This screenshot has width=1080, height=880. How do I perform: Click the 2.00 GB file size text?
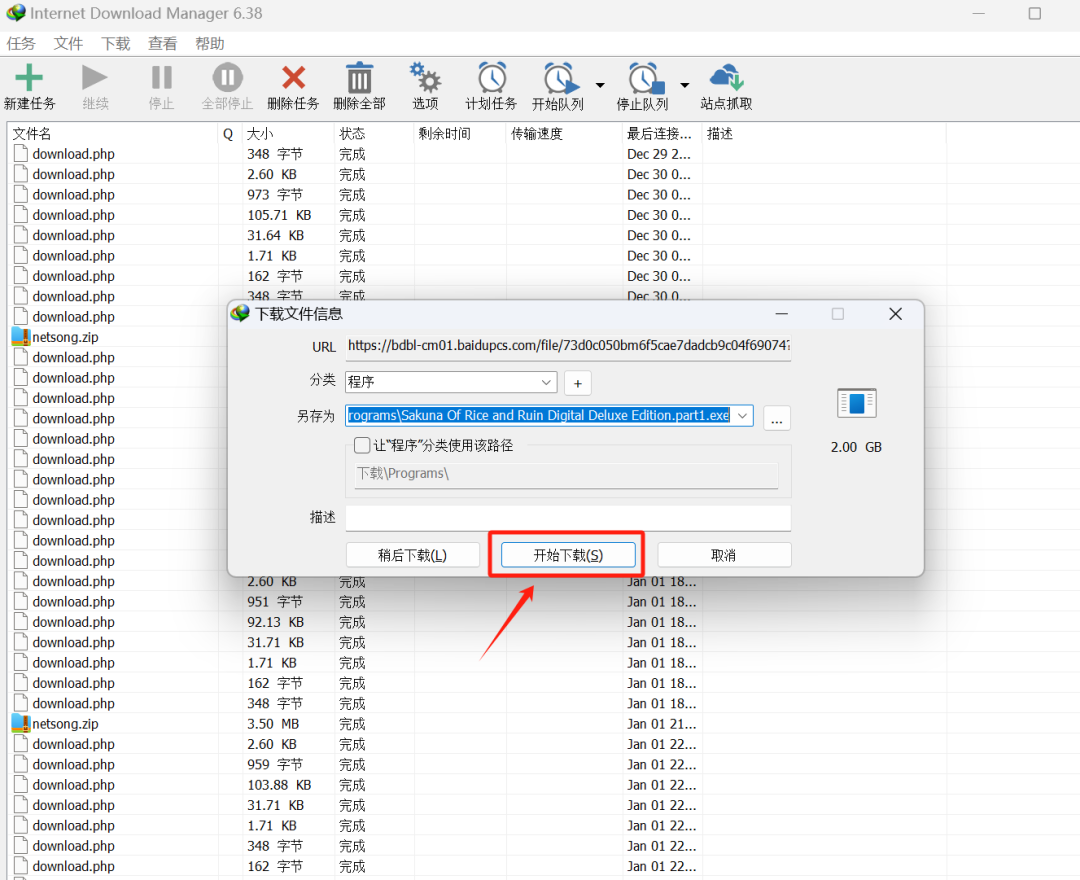tap(856, 447)
